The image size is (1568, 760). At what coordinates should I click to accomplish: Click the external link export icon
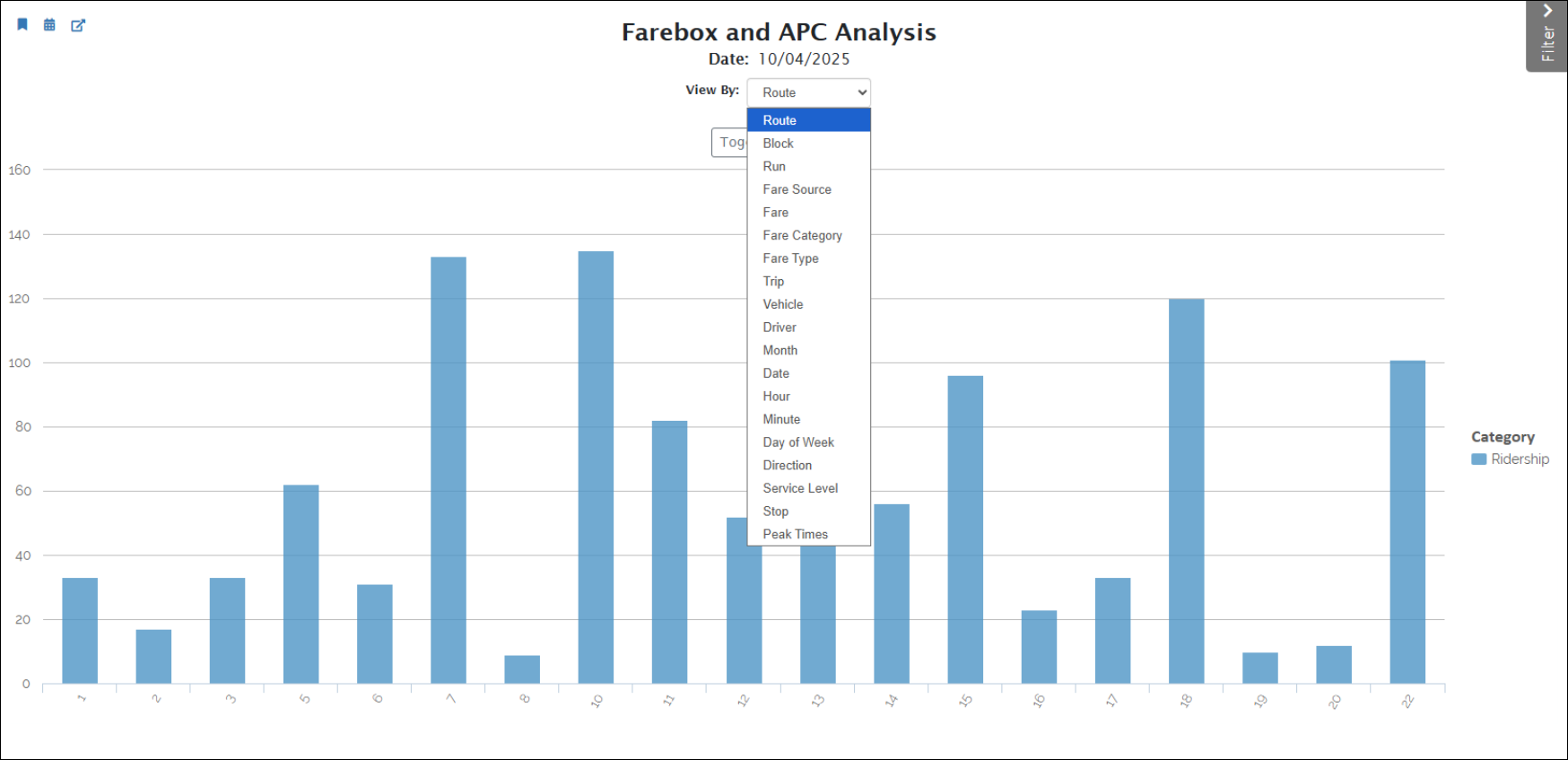pos(78,25)
